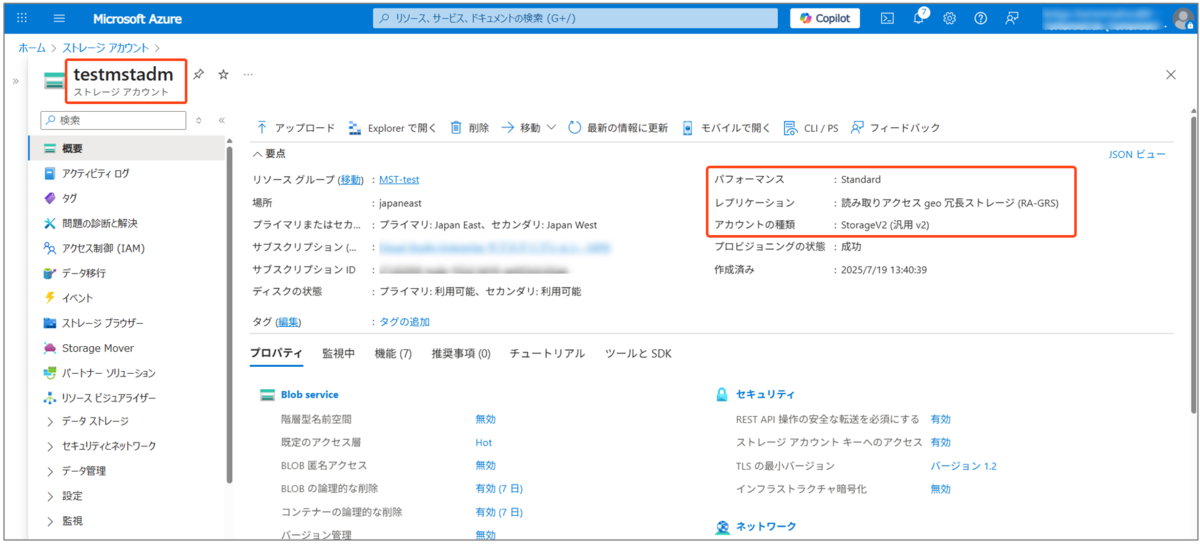
Task: Click ホーム breadcrumb
Action: [32, 47]
